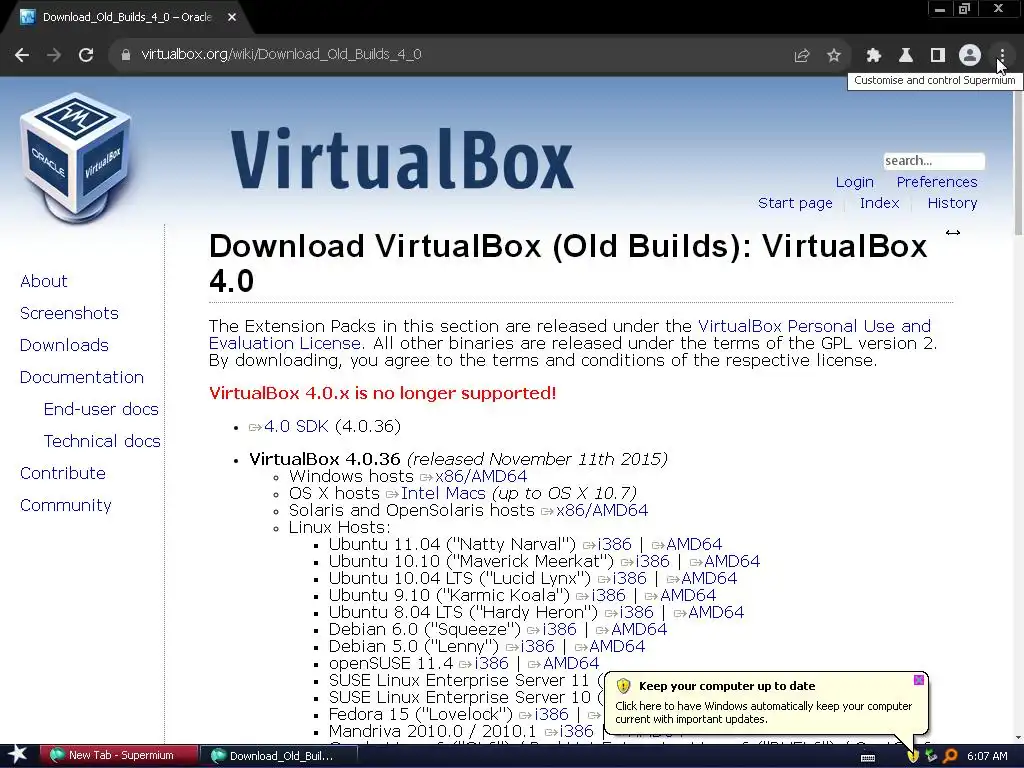This screenshot has width=1024, height=768.
Task: Click the forward navigation arrow
Action: click(54, 55)
